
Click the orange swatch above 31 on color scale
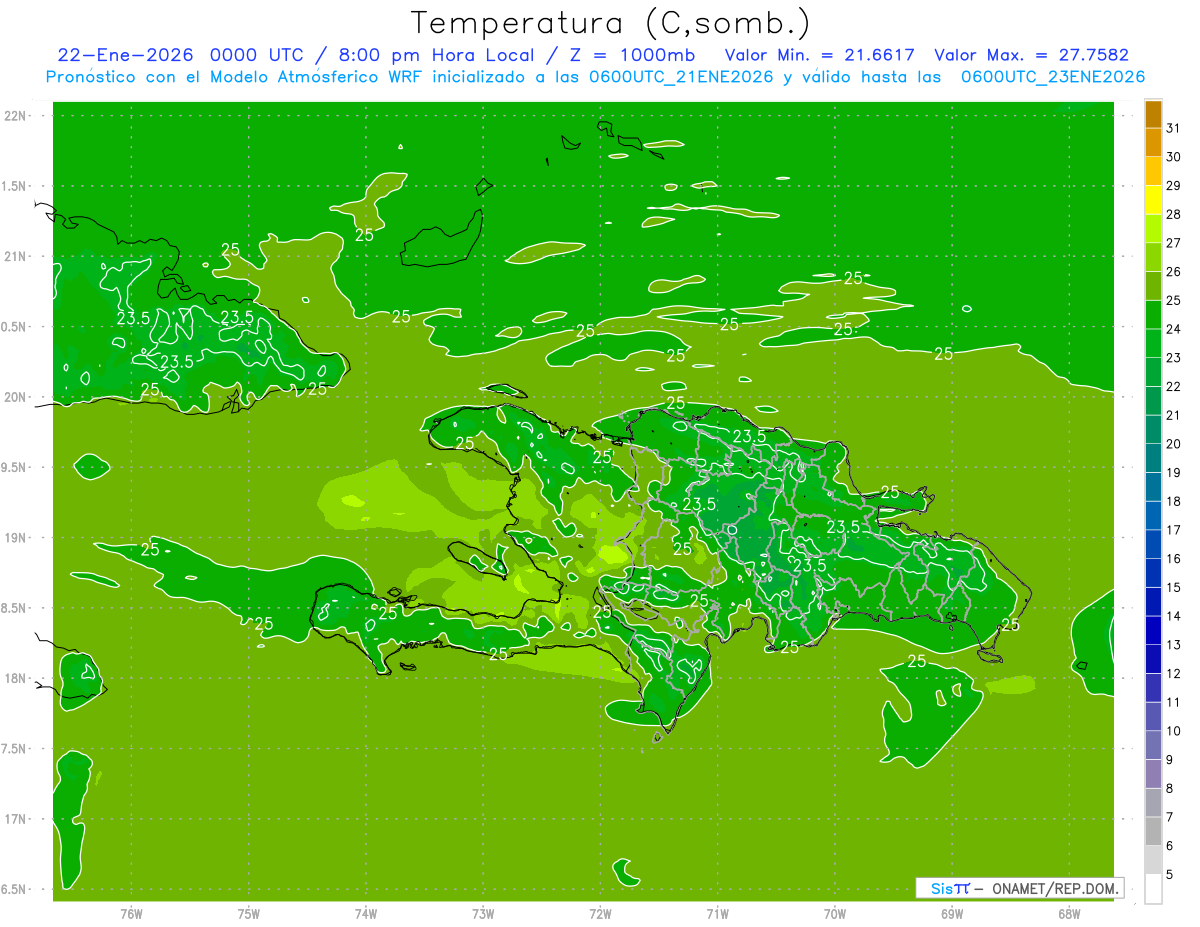1153,115
